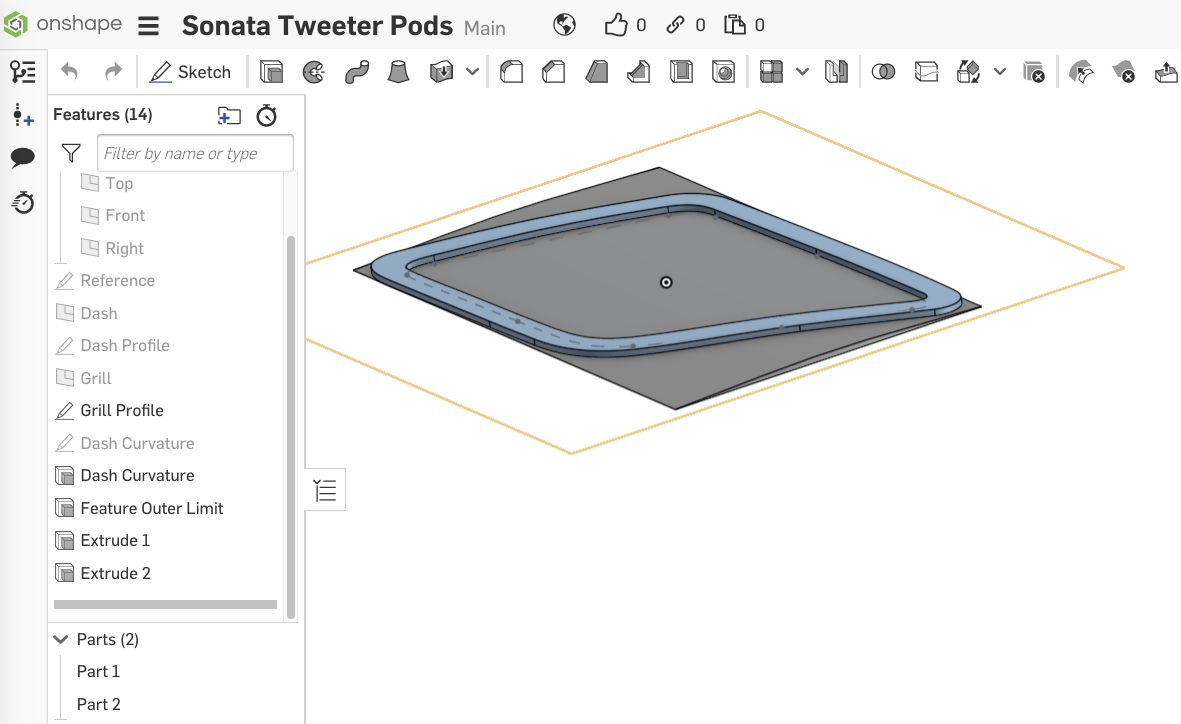Select the Linear pattern tool
Viewport: 1181px width, 724px height.
771,72
